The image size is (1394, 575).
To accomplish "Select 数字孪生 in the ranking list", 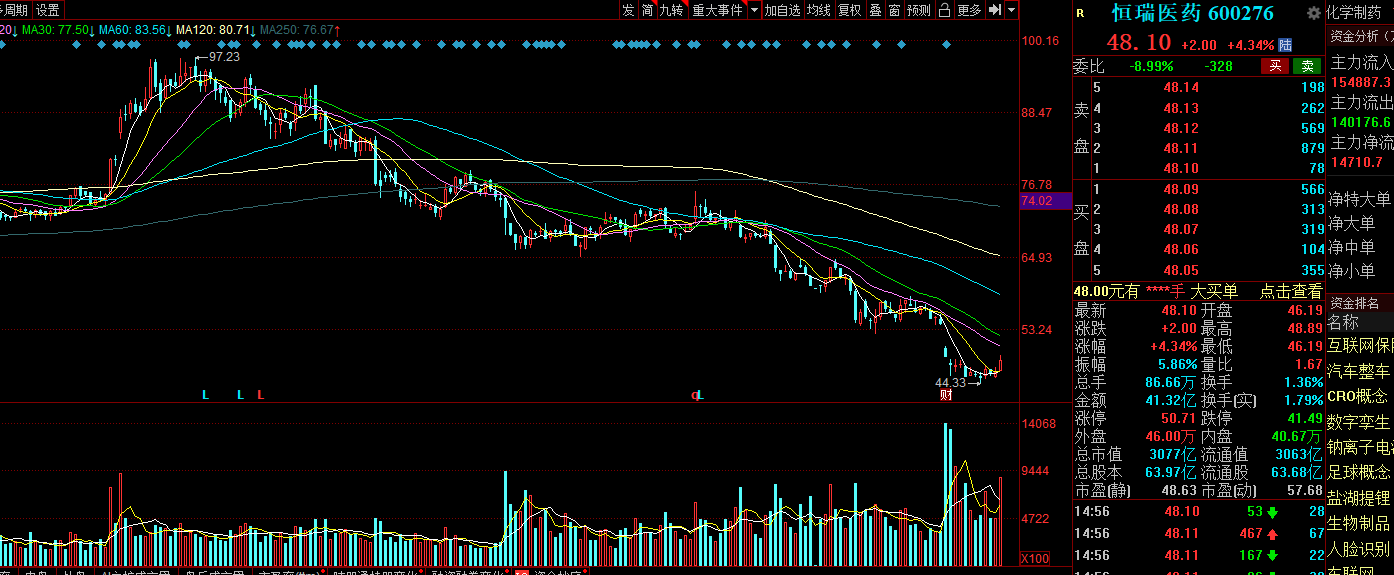I will tap(1358, 422).
